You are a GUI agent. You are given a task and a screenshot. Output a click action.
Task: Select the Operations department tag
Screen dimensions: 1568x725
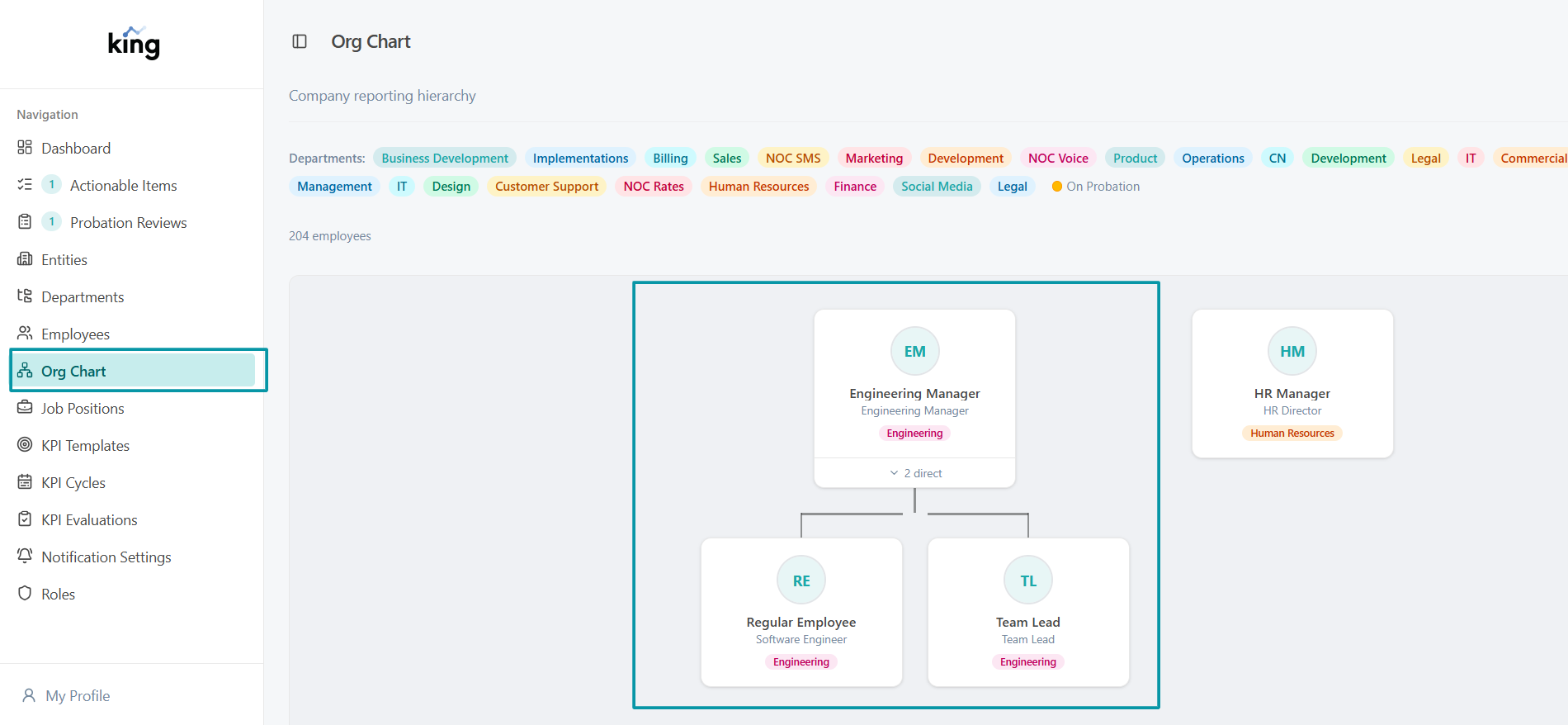pos(1213,158)
